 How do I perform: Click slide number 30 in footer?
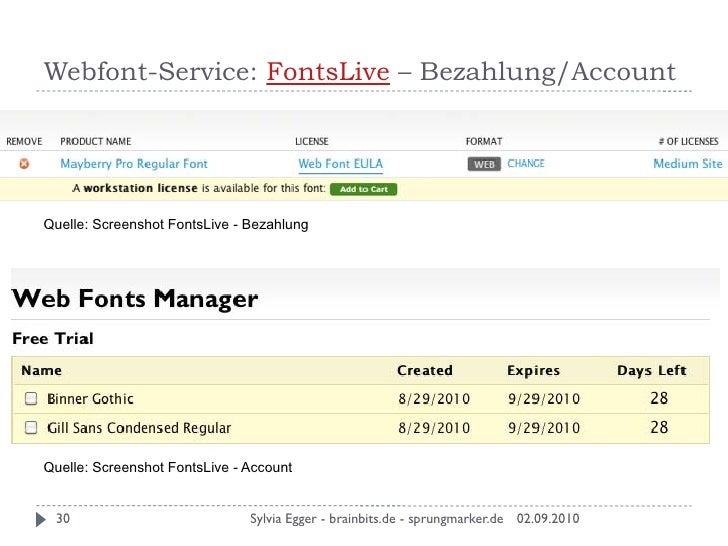coord(63,518)
